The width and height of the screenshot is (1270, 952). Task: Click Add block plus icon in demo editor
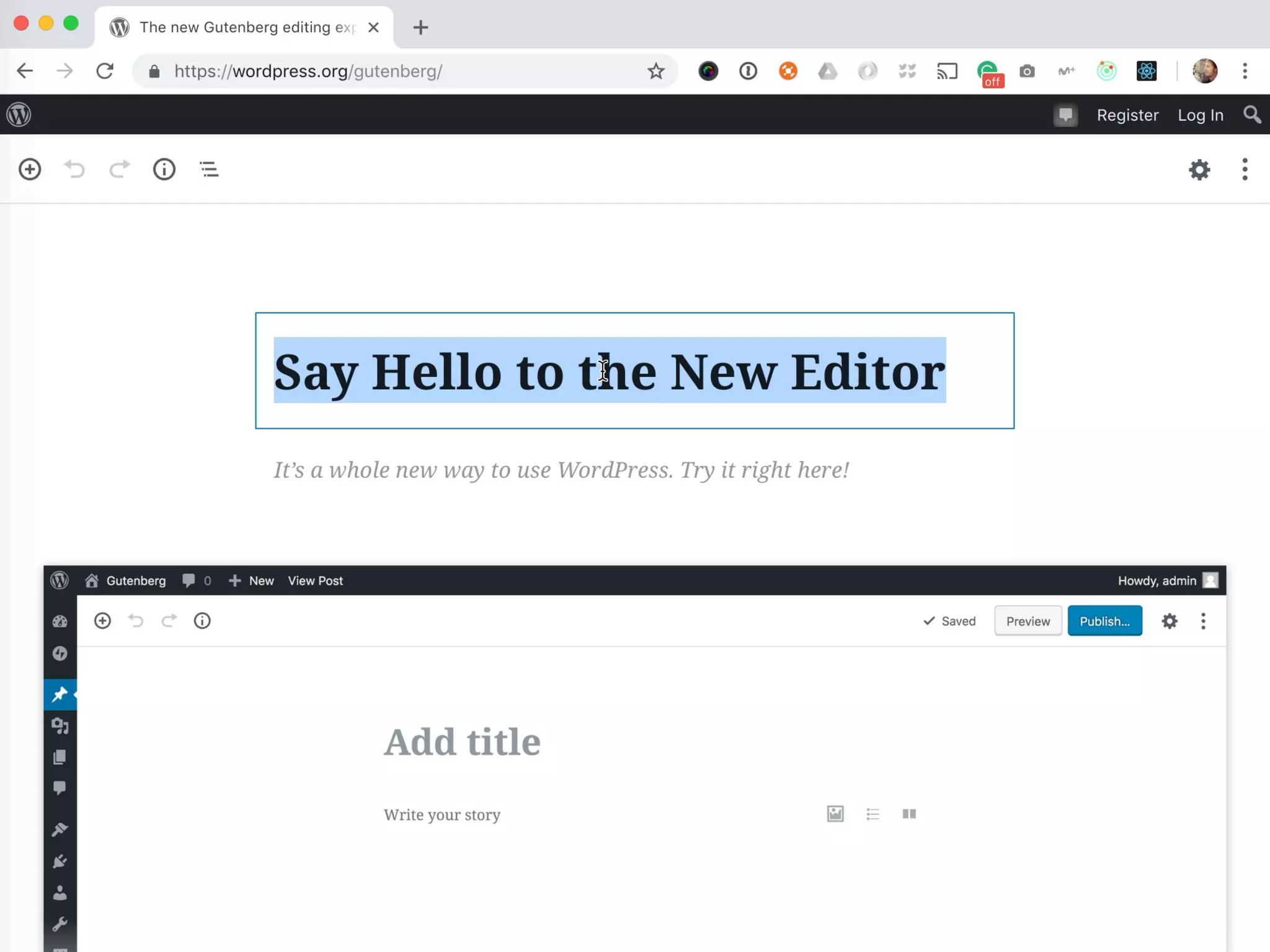tap(102, 620)
